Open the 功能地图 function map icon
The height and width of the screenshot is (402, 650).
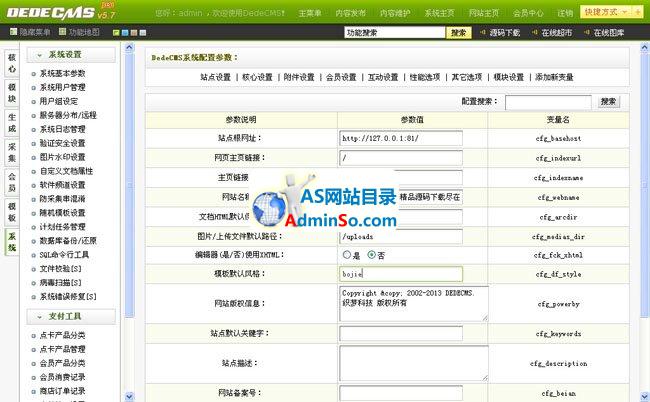pos(63,32)
